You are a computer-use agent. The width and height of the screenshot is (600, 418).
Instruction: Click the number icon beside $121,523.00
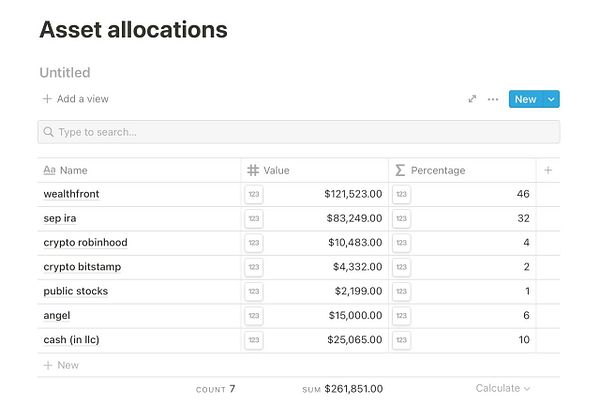[254, 194]
